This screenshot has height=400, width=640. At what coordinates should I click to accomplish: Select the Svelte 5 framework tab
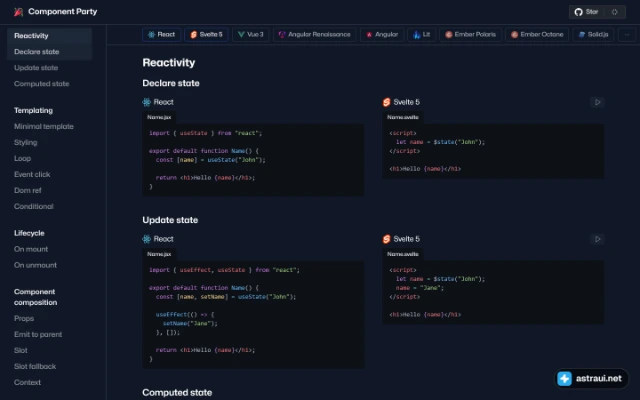[x=207, y=35]
